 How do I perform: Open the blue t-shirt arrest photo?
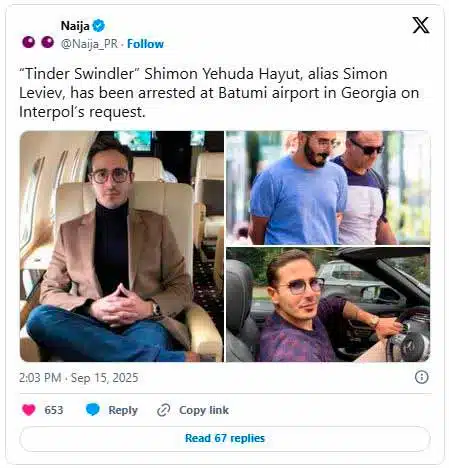[x=328, y=188]
